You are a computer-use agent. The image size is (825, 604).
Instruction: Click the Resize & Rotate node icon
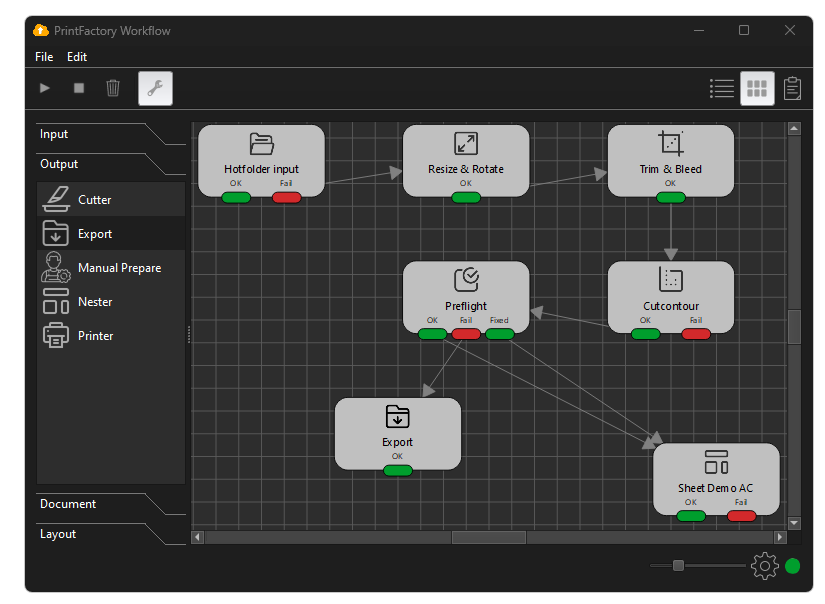tap(466, 144)
